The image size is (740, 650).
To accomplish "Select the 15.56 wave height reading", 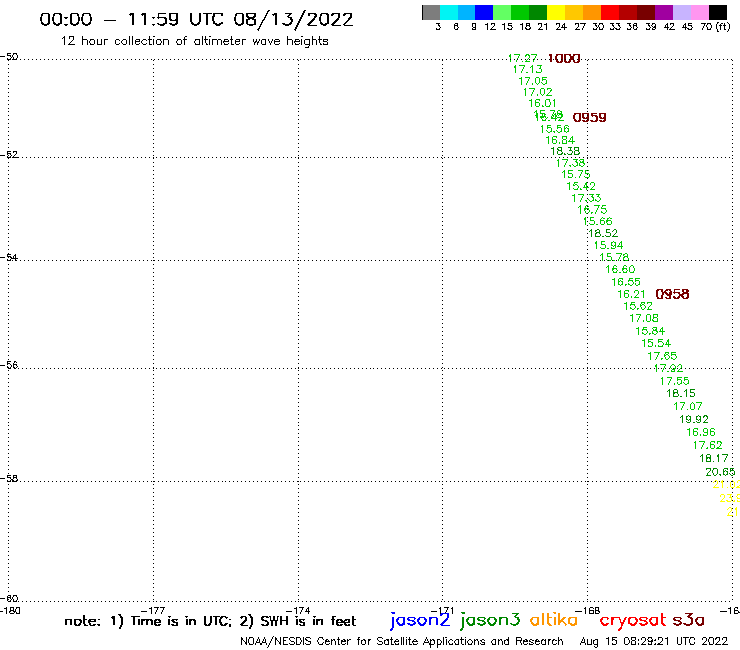I will 555,129.
